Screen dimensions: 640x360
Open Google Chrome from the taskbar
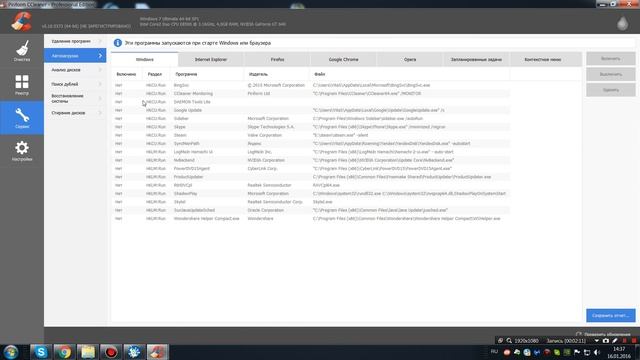tap(64, 352)
